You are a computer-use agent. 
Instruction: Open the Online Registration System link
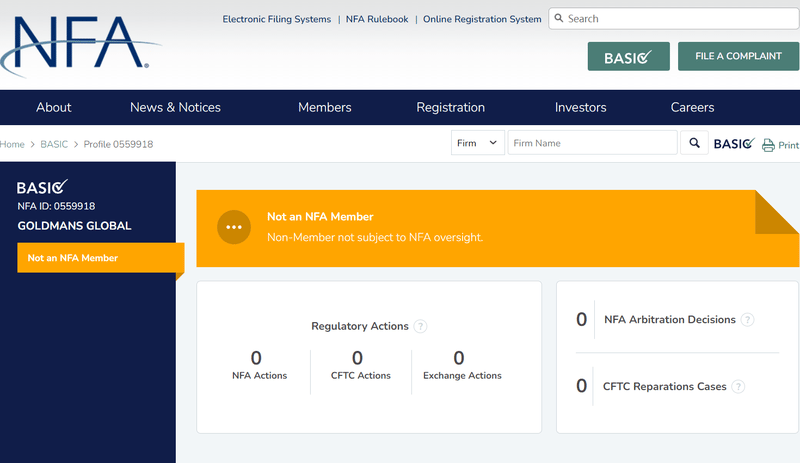pos(482,19)
